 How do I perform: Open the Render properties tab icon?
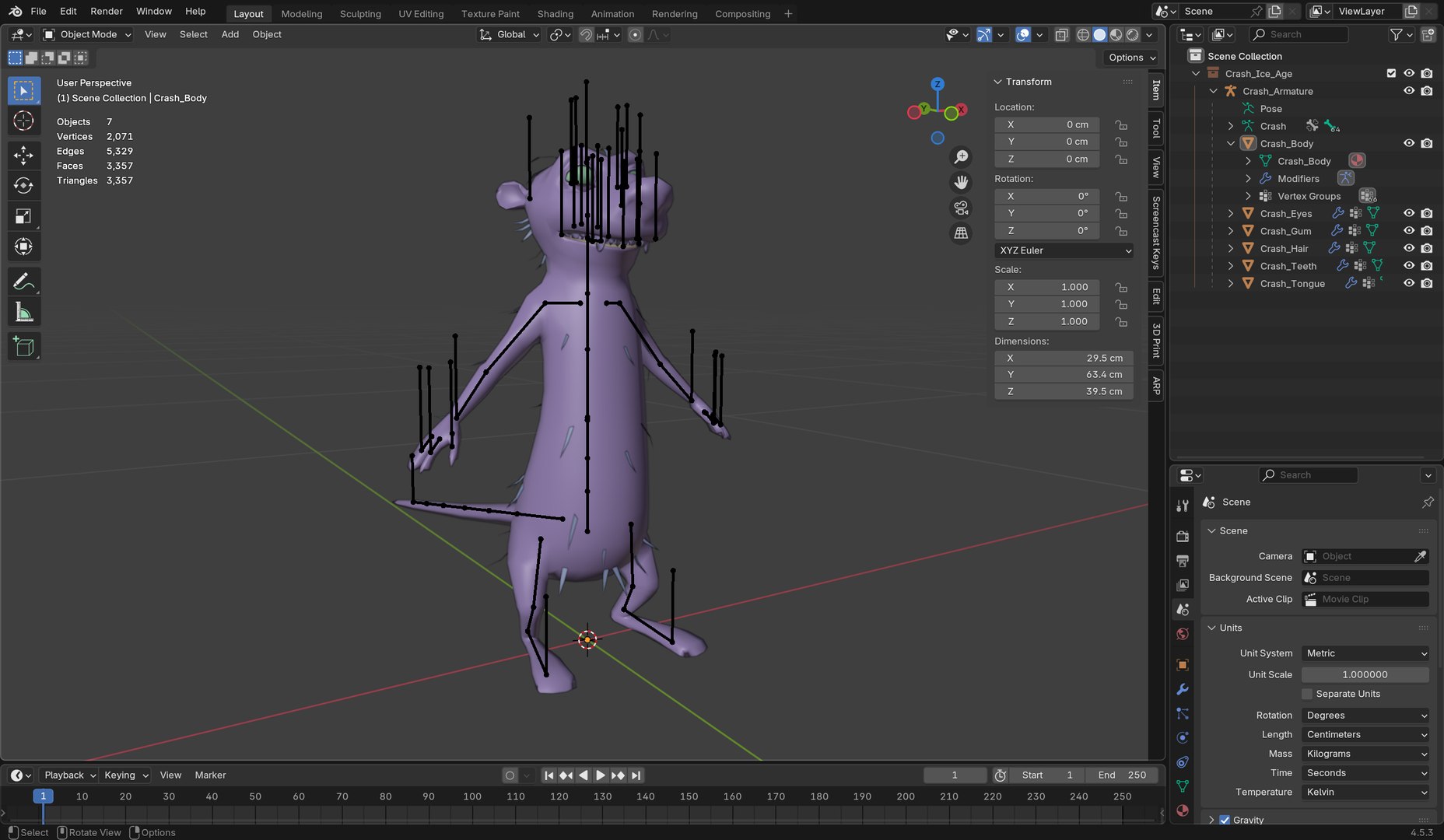pos(1183,536)
